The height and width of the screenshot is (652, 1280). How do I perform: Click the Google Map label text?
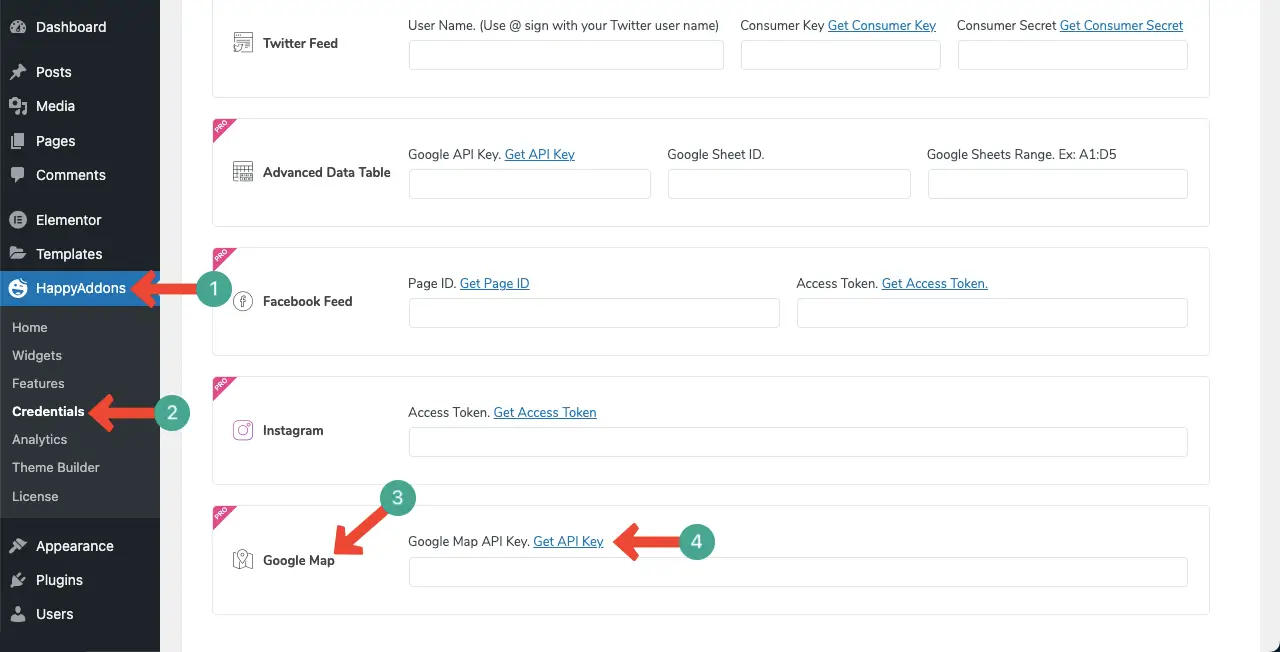coord(299,560)
